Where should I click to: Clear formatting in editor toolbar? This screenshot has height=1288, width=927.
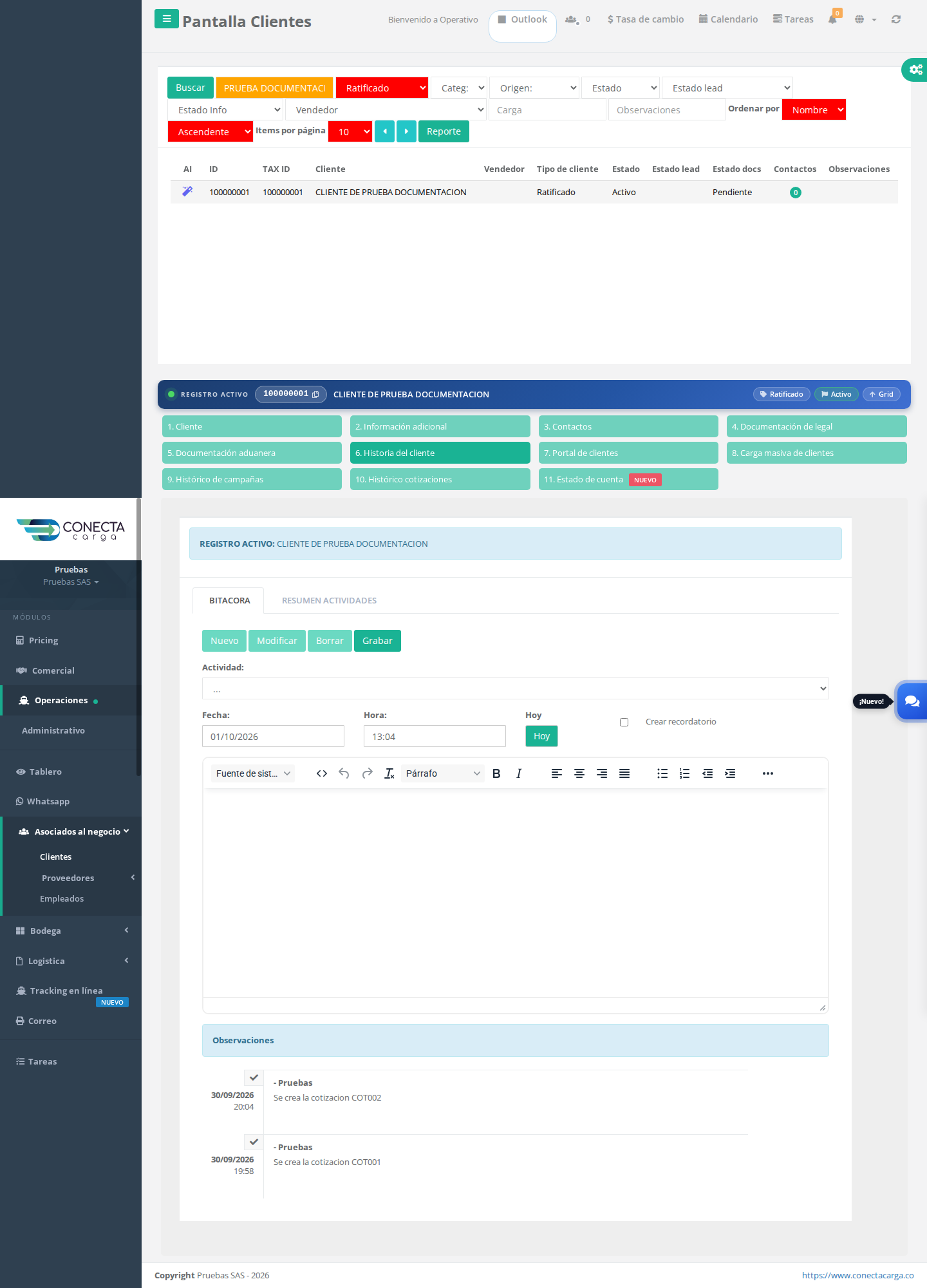[389, 773]
